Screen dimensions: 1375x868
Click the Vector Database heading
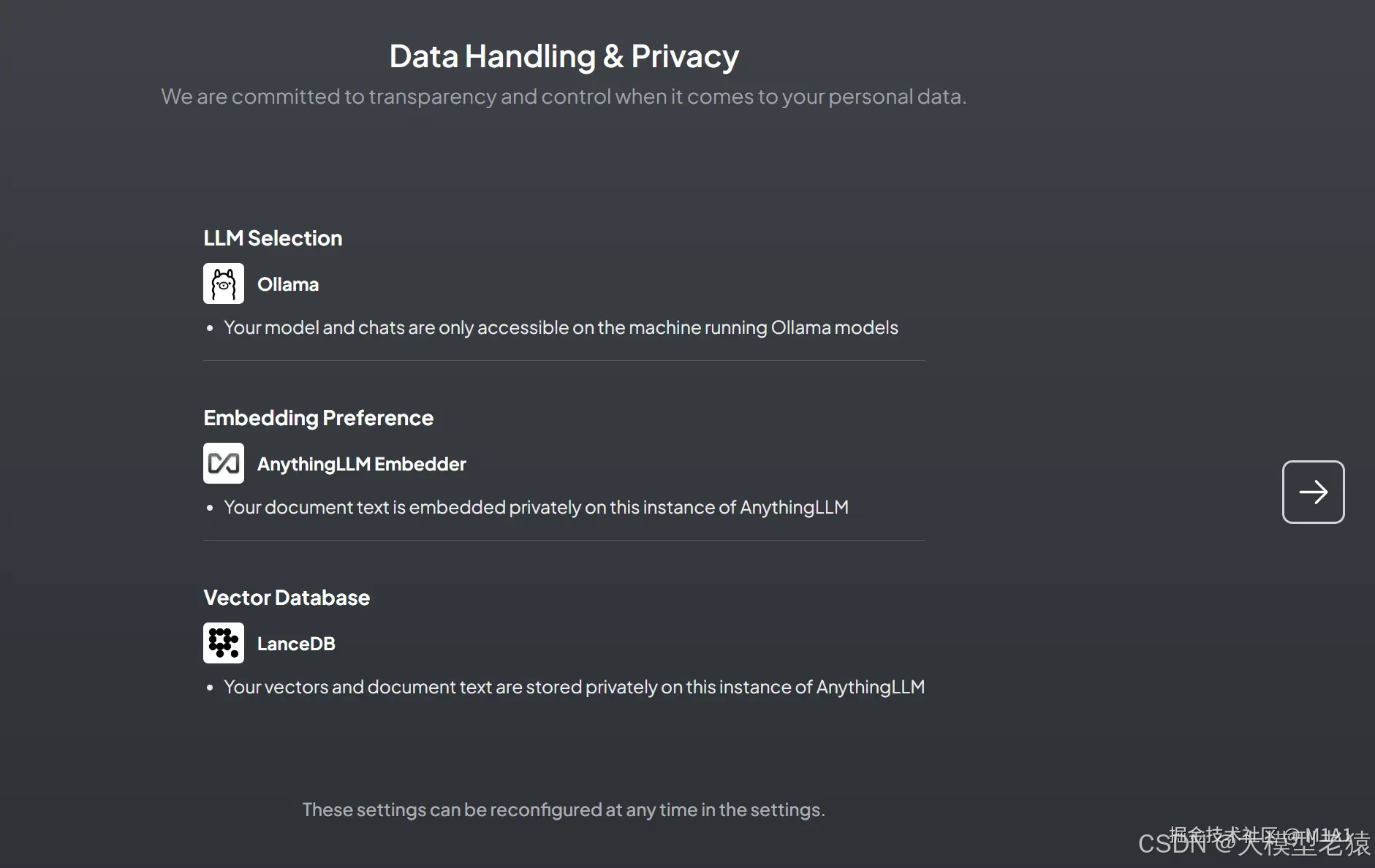coord(287,598)
